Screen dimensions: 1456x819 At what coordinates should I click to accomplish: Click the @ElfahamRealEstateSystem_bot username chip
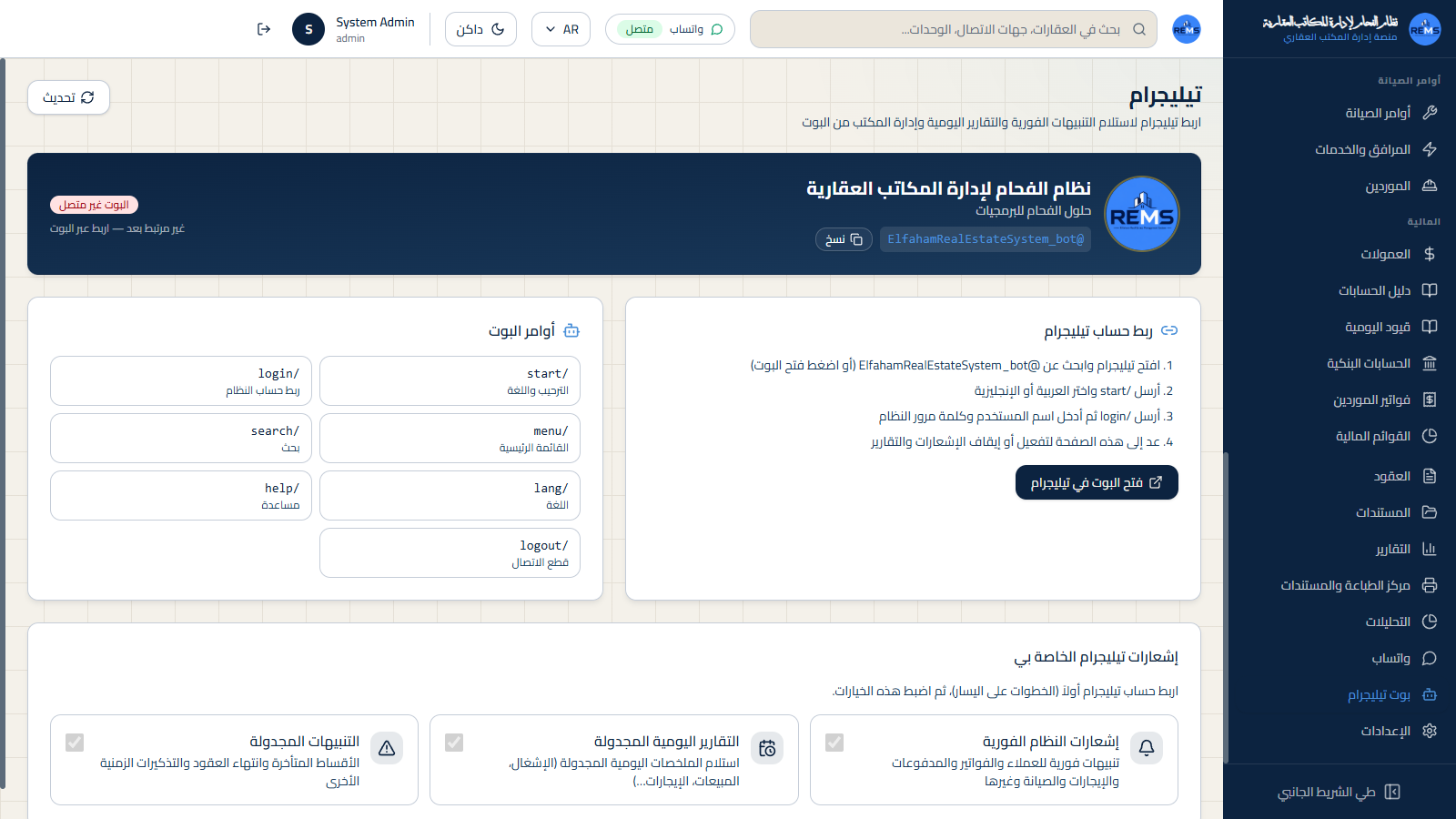(986, 239)
